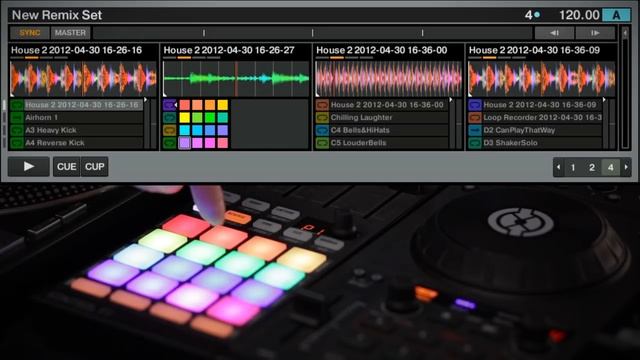Select page 1 in the page selector
The width and height of the screenshot is (640, 360).
tap(573, 167)
